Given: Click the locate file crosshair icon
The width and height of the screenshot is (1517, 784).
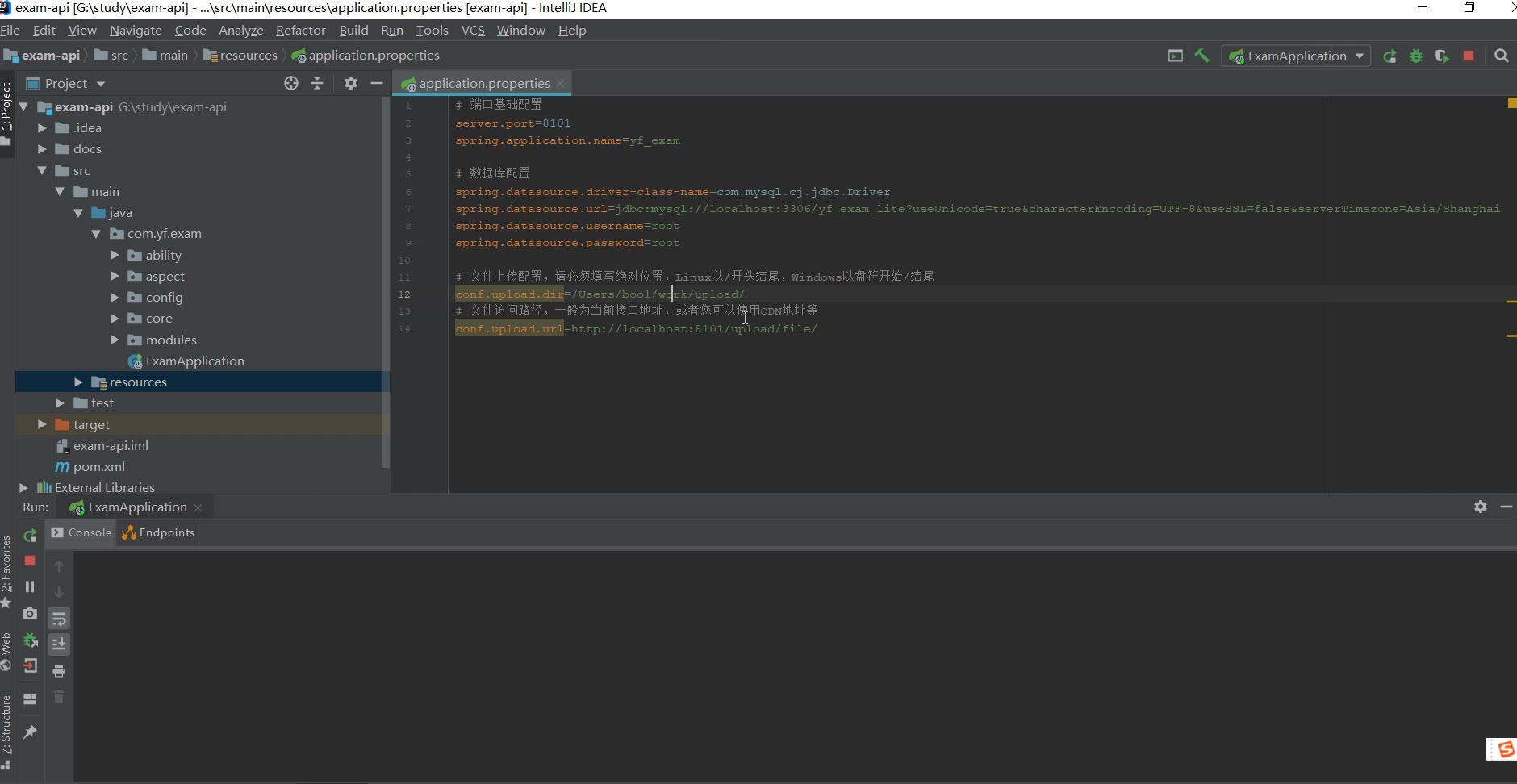Looking at the screenshot, I should pyautogui.click(x=291, y=83).
